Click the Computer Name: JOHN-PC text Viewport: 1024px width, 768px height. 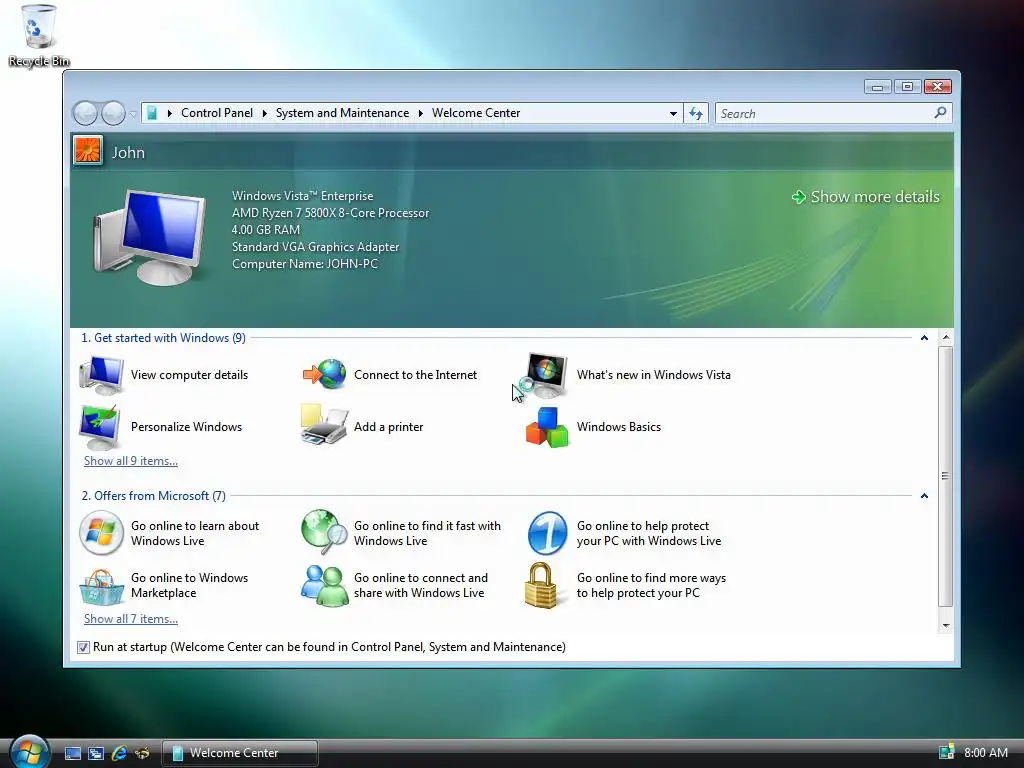pos(305,264)
